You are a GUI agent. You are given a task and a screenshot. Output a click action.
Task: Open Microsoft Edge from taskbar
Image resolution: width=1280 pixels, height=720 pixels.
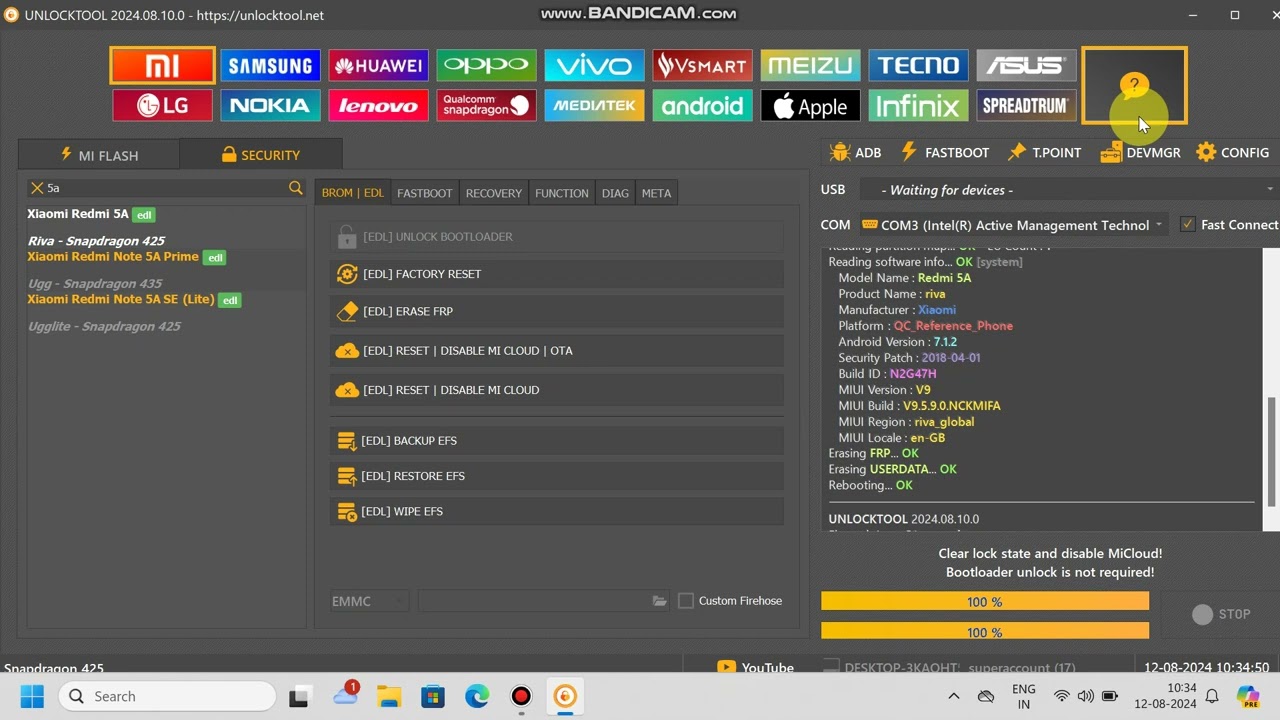point(477,696)
